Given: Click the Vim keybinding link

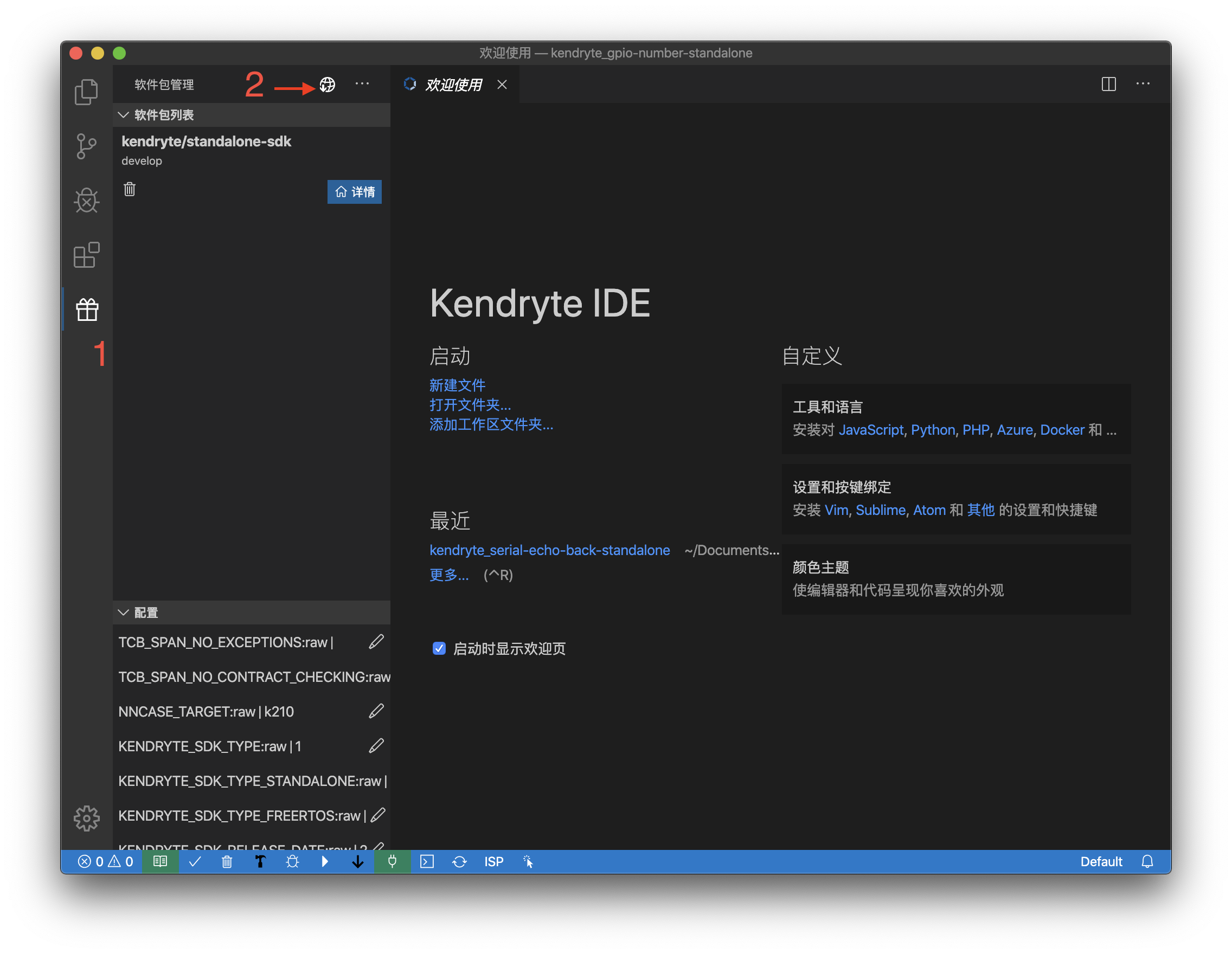Looking at the screenshot, I should point(836,510).
